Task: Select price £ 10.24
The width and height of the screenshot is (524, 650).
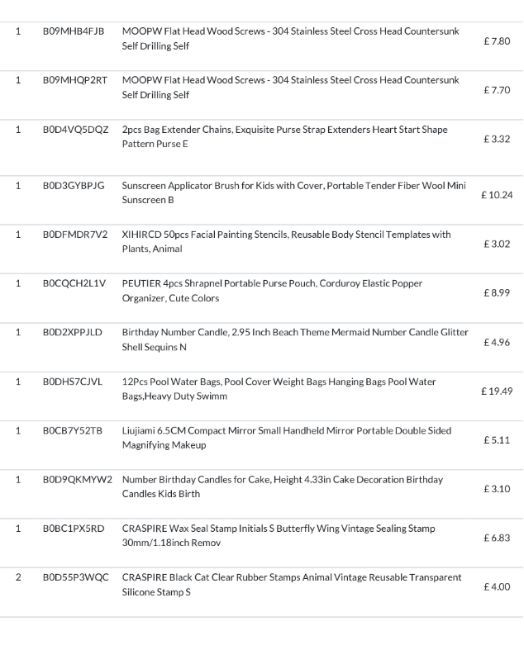Action: tap(497, 195)
